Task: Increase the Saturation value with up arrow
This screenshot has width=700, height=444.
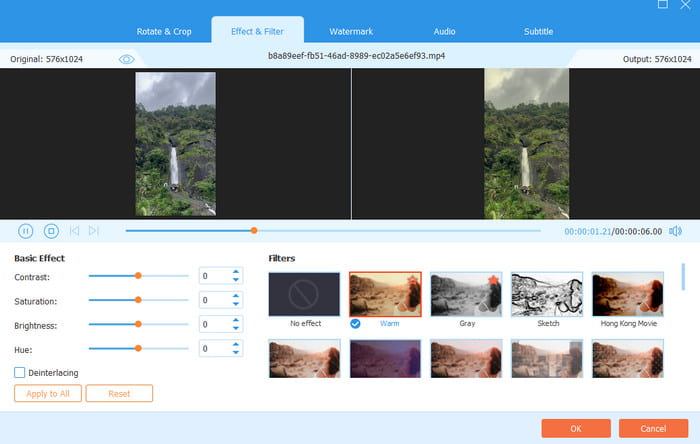Action: tap(236, 296)
